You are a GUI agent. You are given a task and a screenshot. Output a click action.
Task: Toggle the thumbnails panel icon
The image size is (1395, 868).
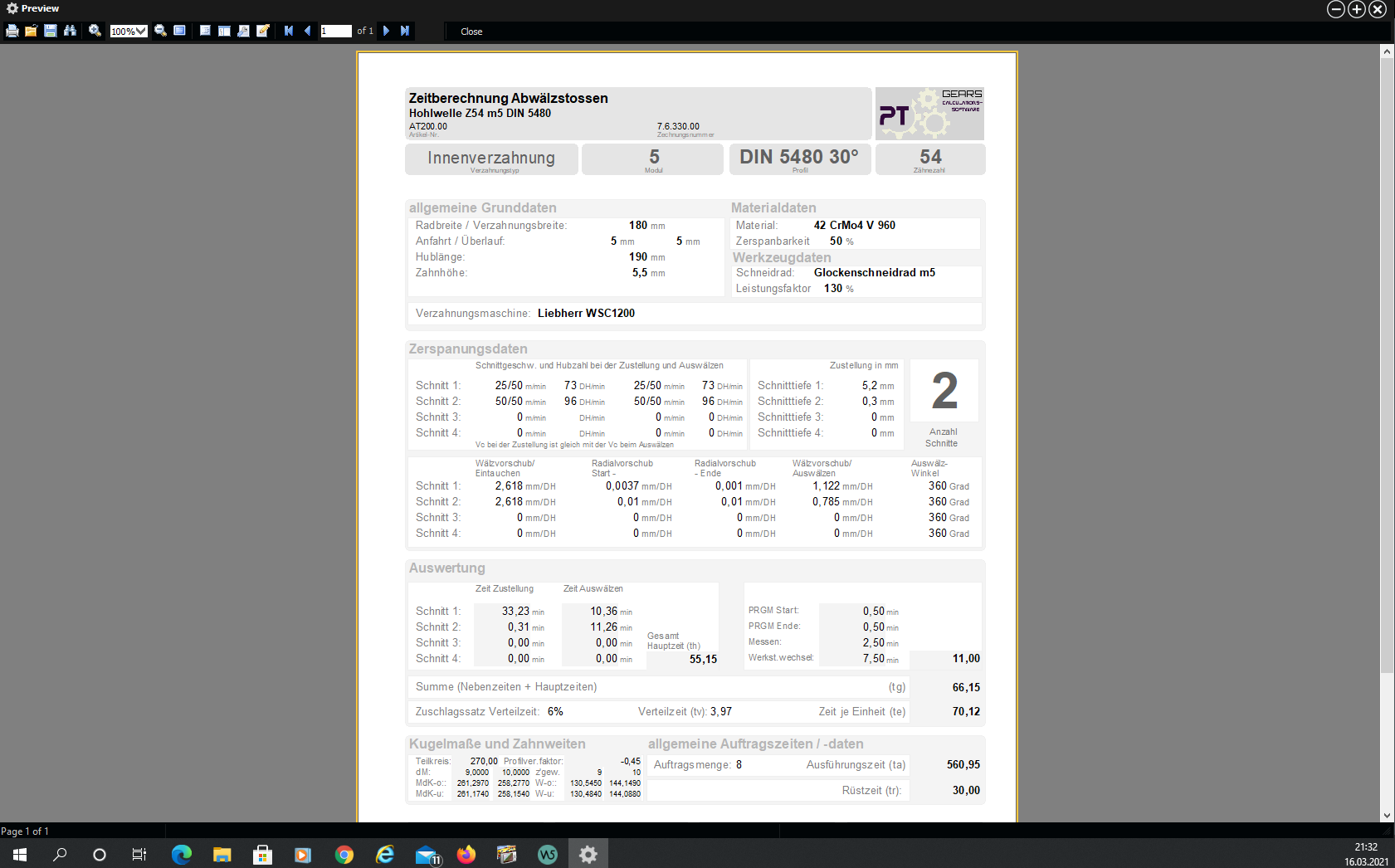point(224,31)
